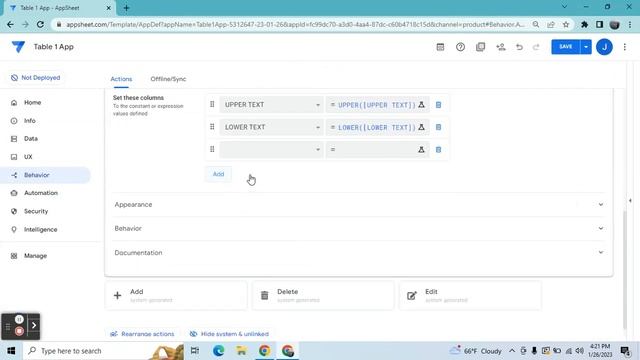Click the browser address bar
640x360 pixels.
(x=295, y=24)
